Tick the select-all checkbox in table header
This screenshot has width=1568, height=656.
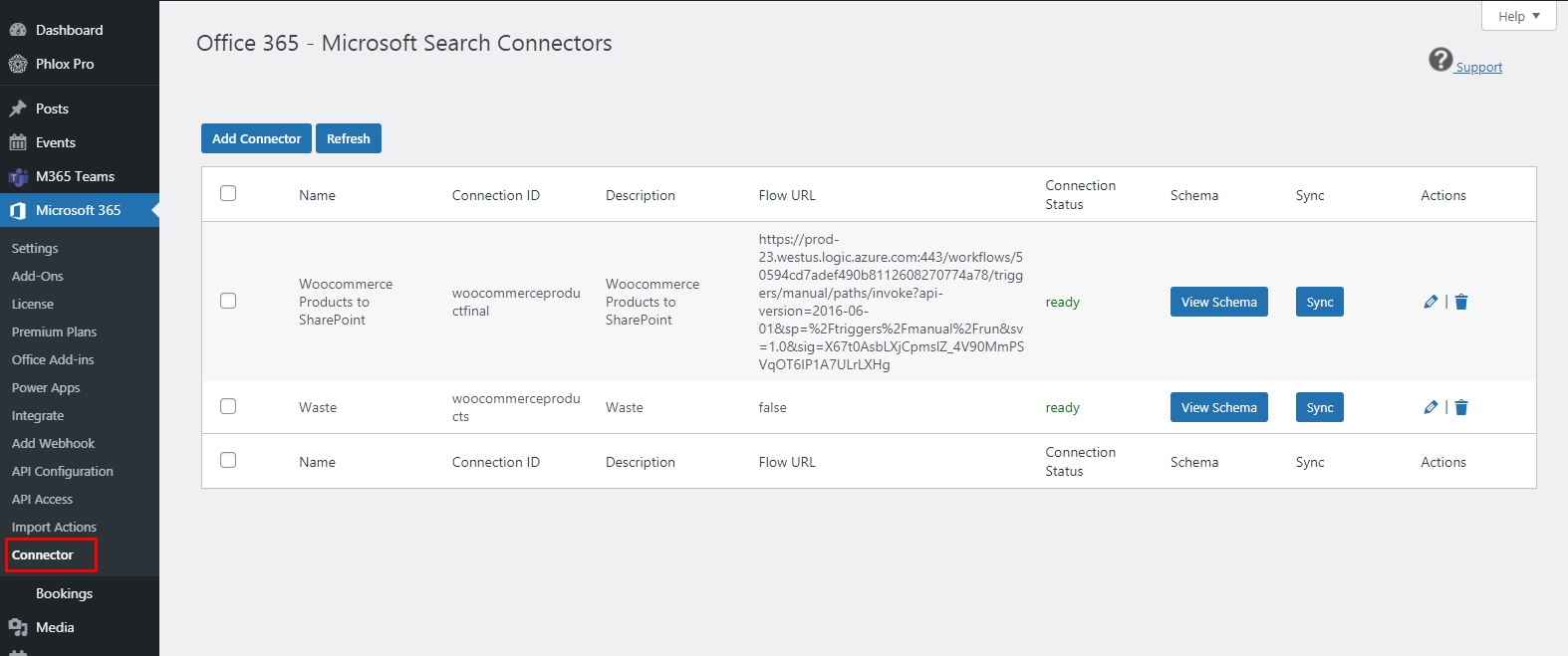pos(228,193)
